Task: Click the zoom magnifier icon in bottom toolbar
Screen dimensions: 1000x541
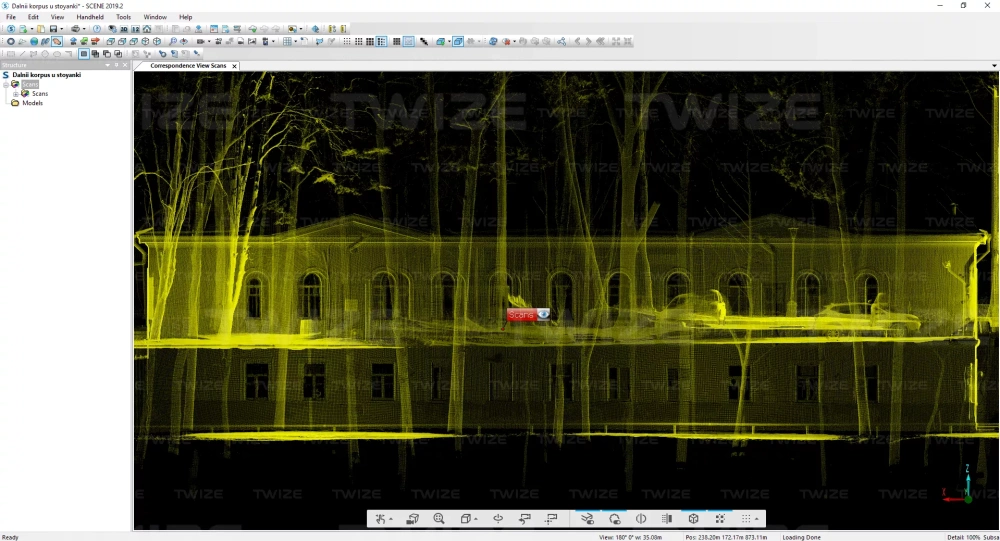Action: click(439, 519)
